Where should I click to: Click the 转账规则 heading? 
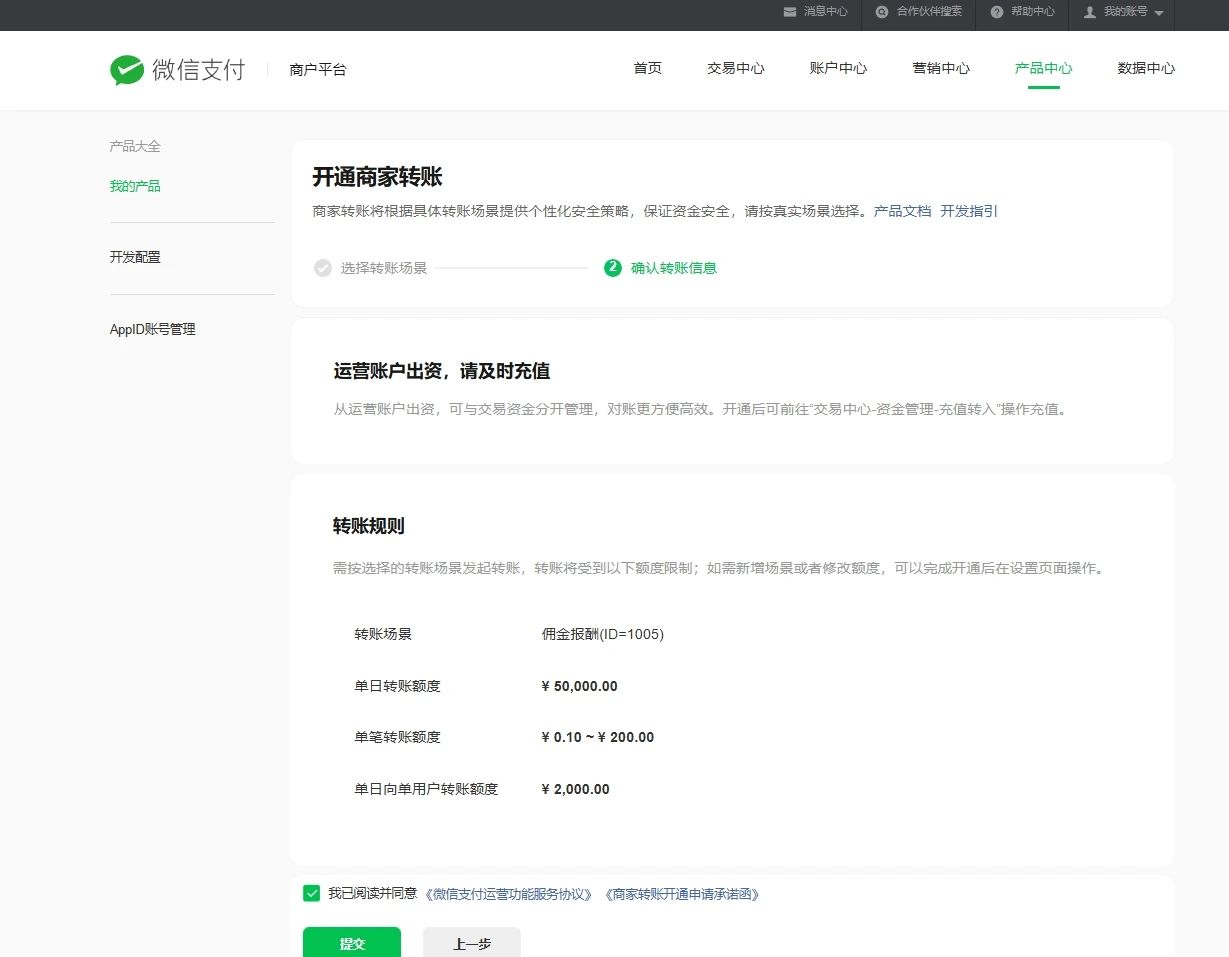click(x=369, y=526)
